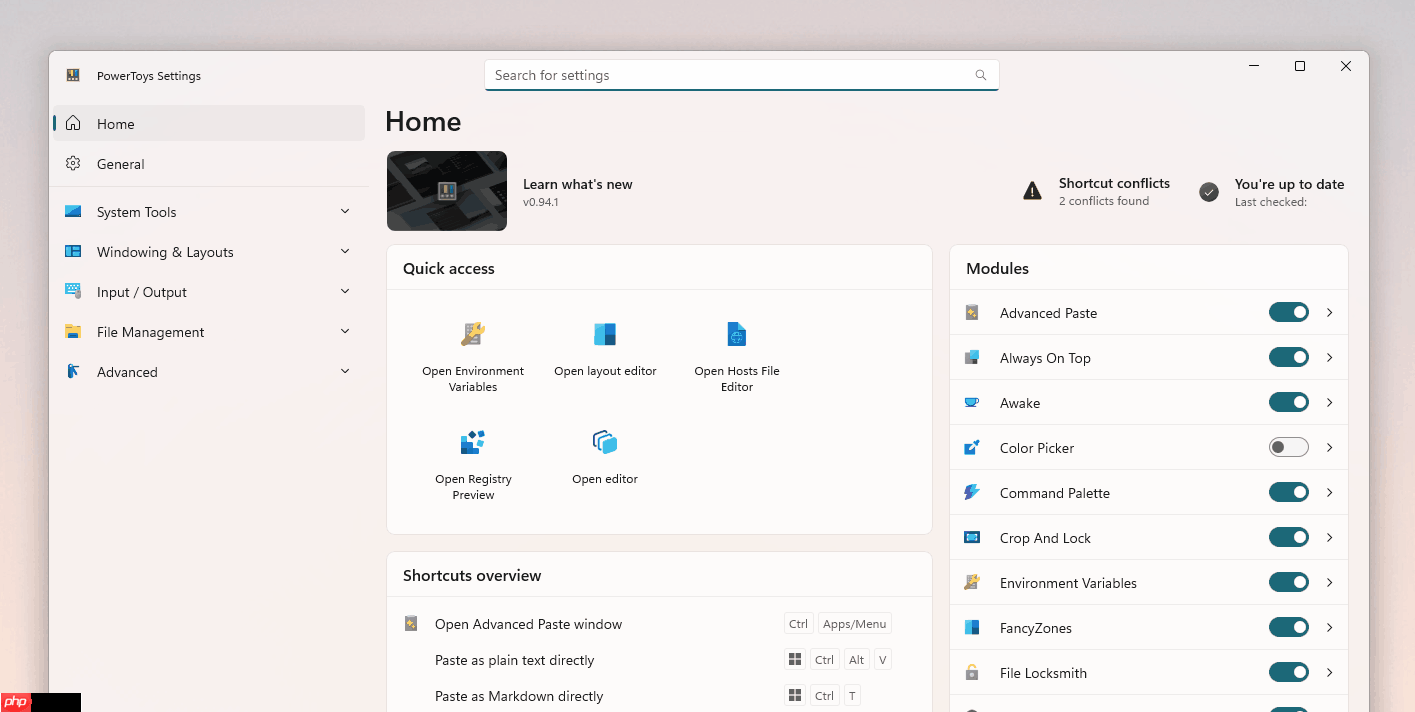
Task: Click the Crop And Lock module icon
Action: pyautogui.click(x=972, y=538)
